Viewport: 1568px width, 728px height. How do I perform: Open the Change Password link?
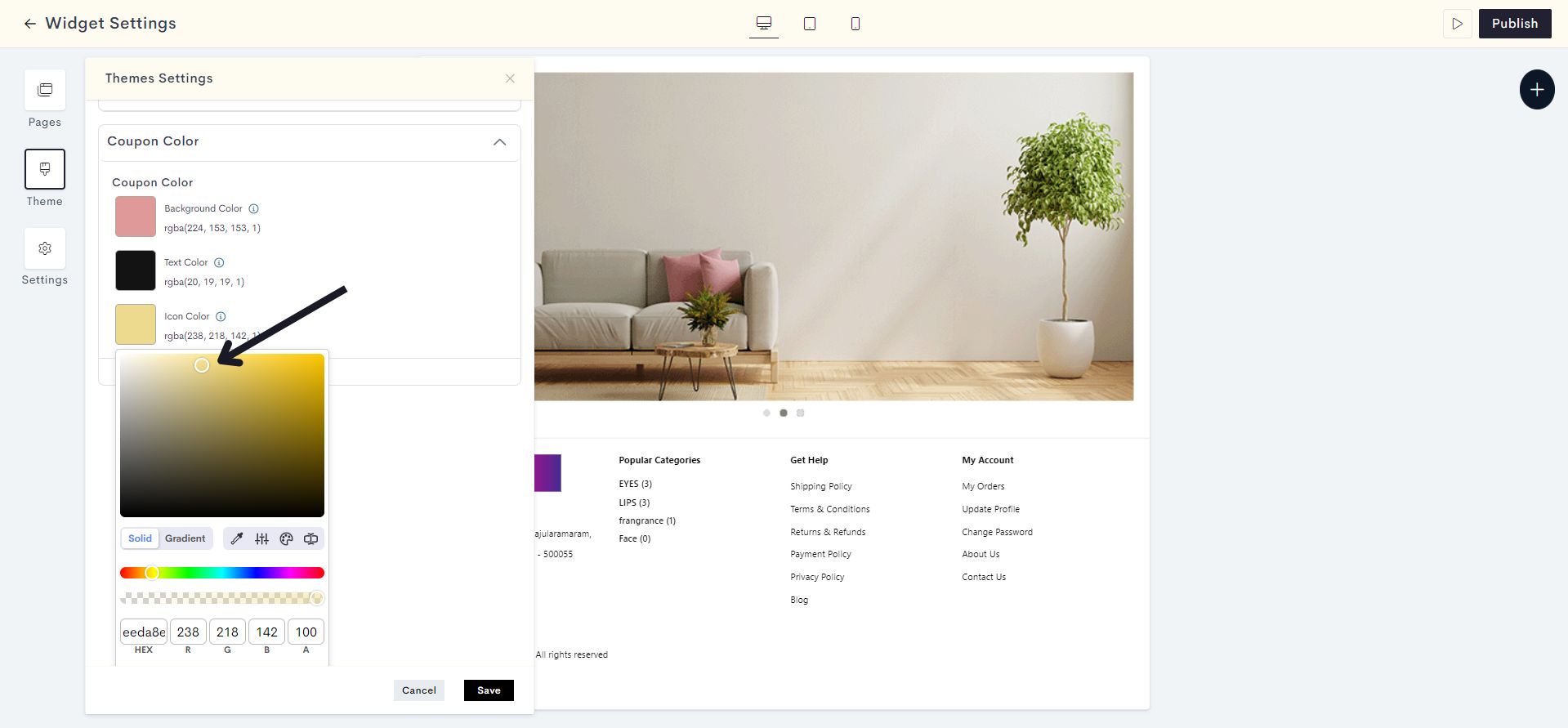click(997, 532)
